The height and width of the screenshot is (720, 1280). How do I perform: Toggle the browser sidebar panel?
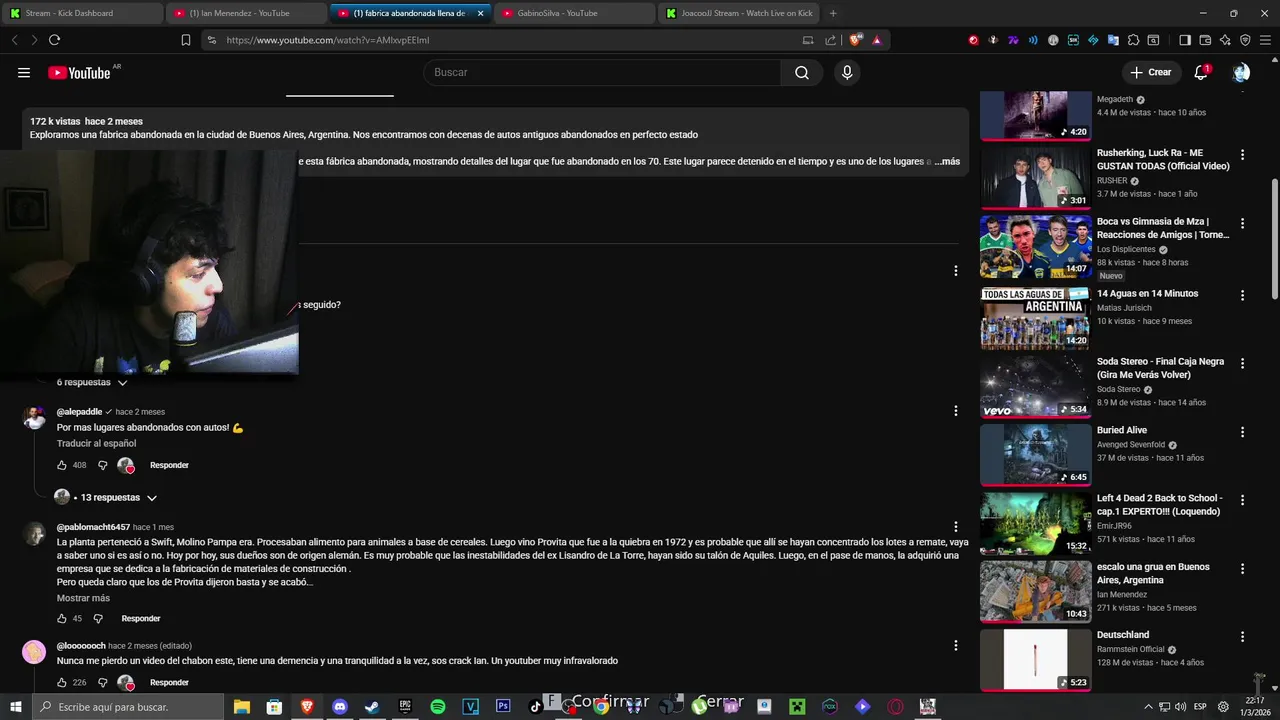pyautogui.click(x=1185, y=40)
